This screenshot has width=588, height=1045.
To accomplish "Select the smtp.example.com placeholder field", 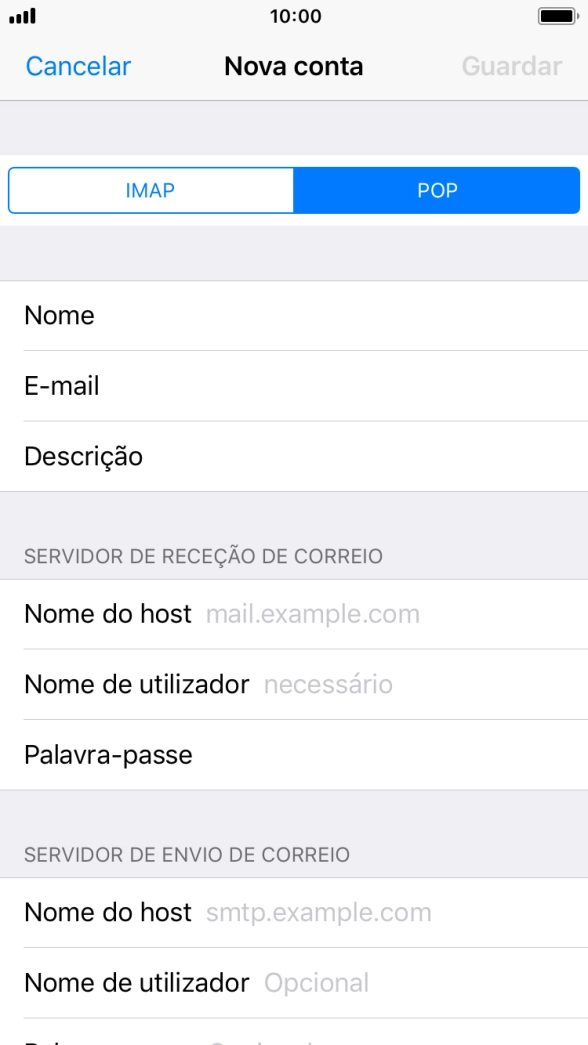I will coord(318,912).
